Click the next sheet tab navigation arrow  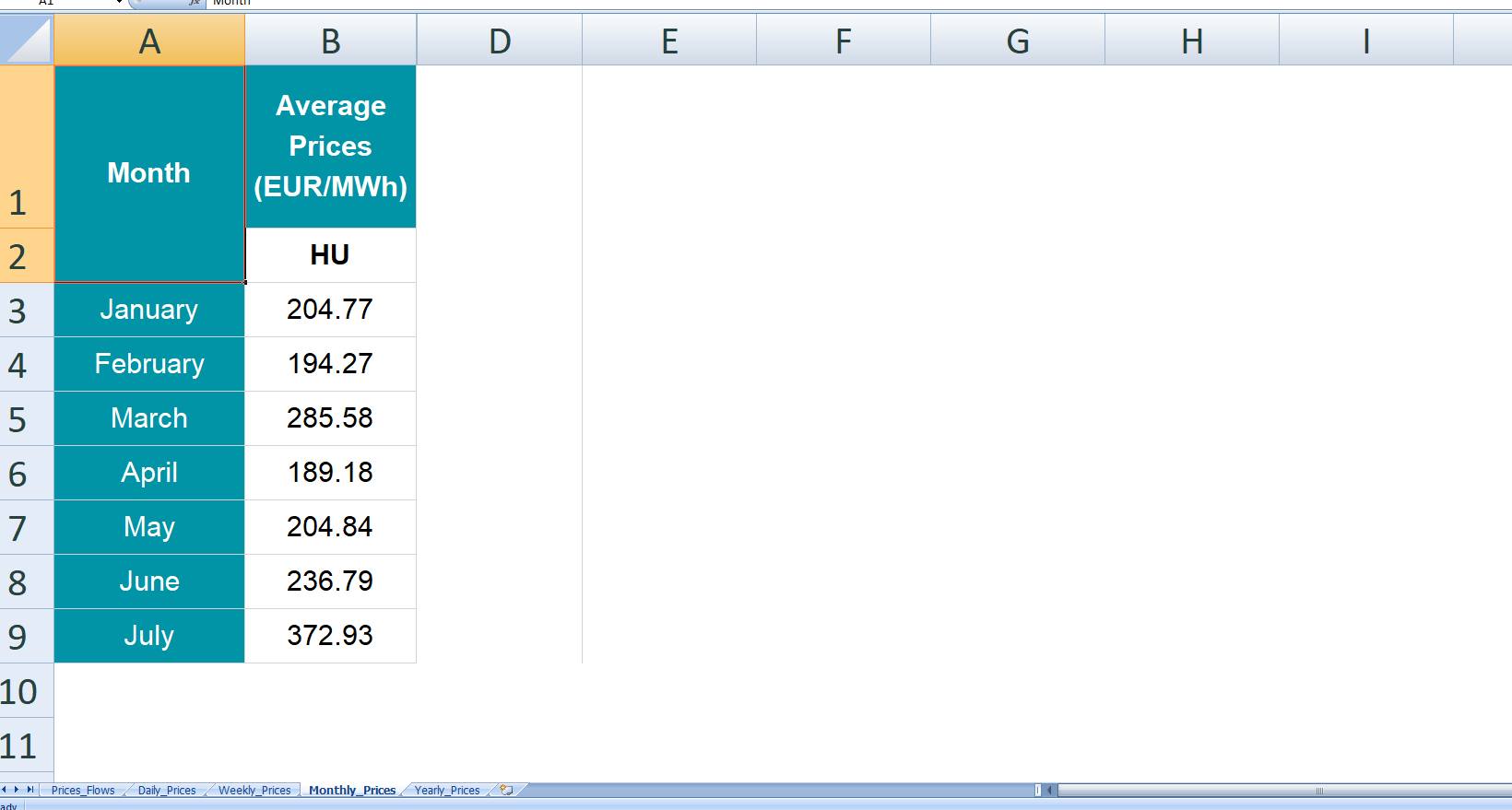(17, 790)
